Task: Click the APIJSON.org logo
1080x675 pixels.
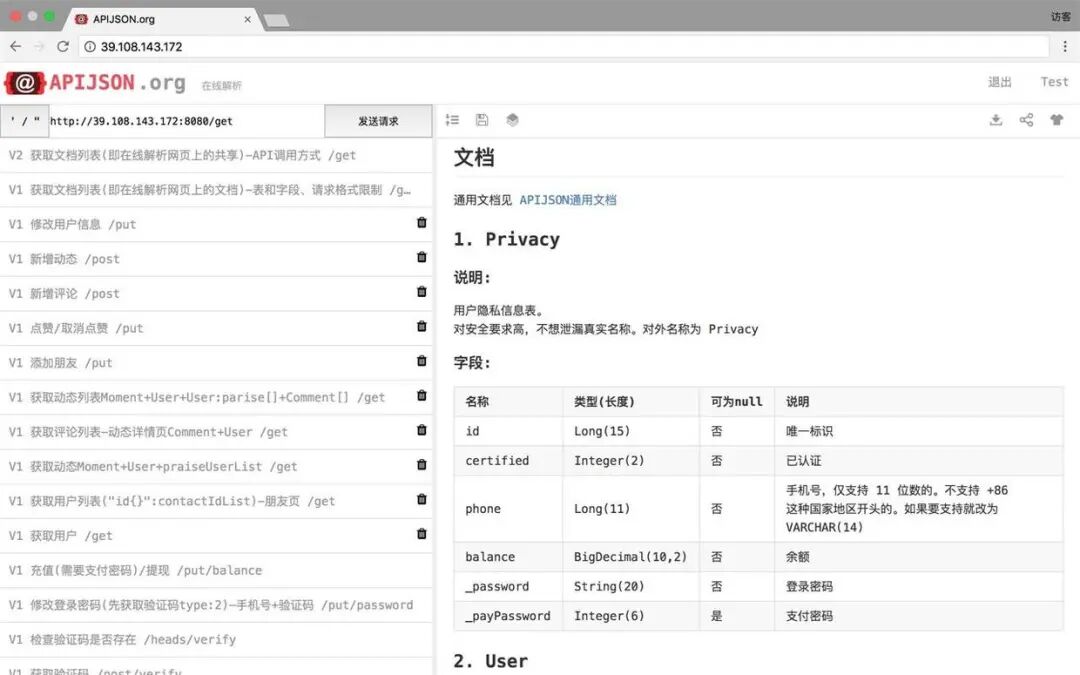Action: 95,82
